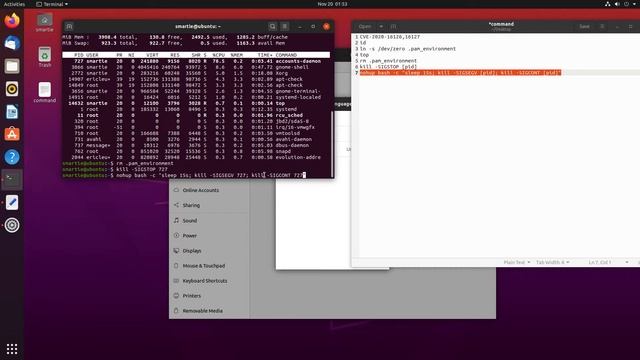The width and height of the screenshot is (640, 360).
Task: Switch to Text Editor via dock icon
Action: (12, 202)
